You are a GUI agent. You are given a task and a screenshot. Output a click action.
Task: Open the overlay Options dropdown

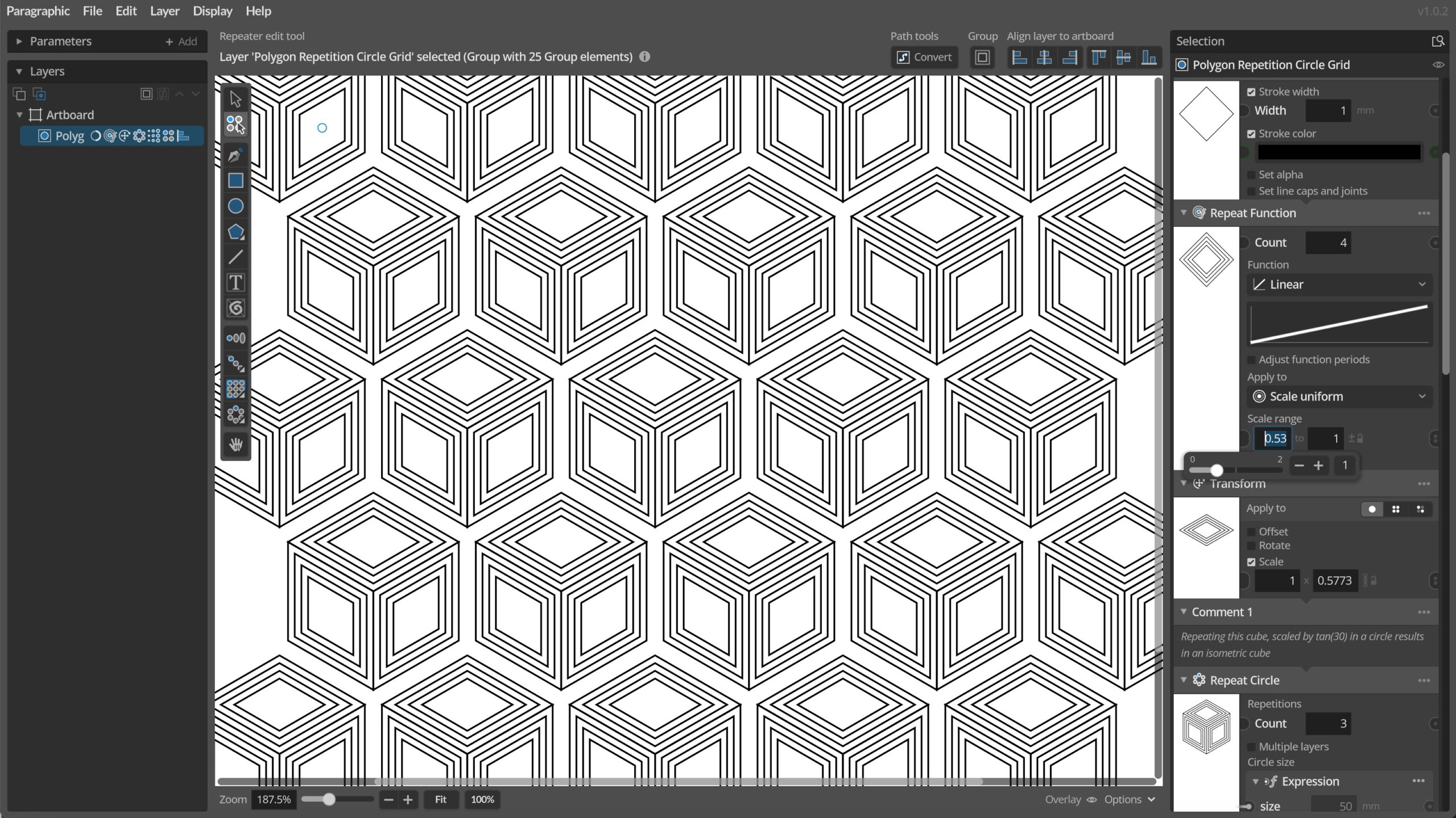[x=1130, y=799]
